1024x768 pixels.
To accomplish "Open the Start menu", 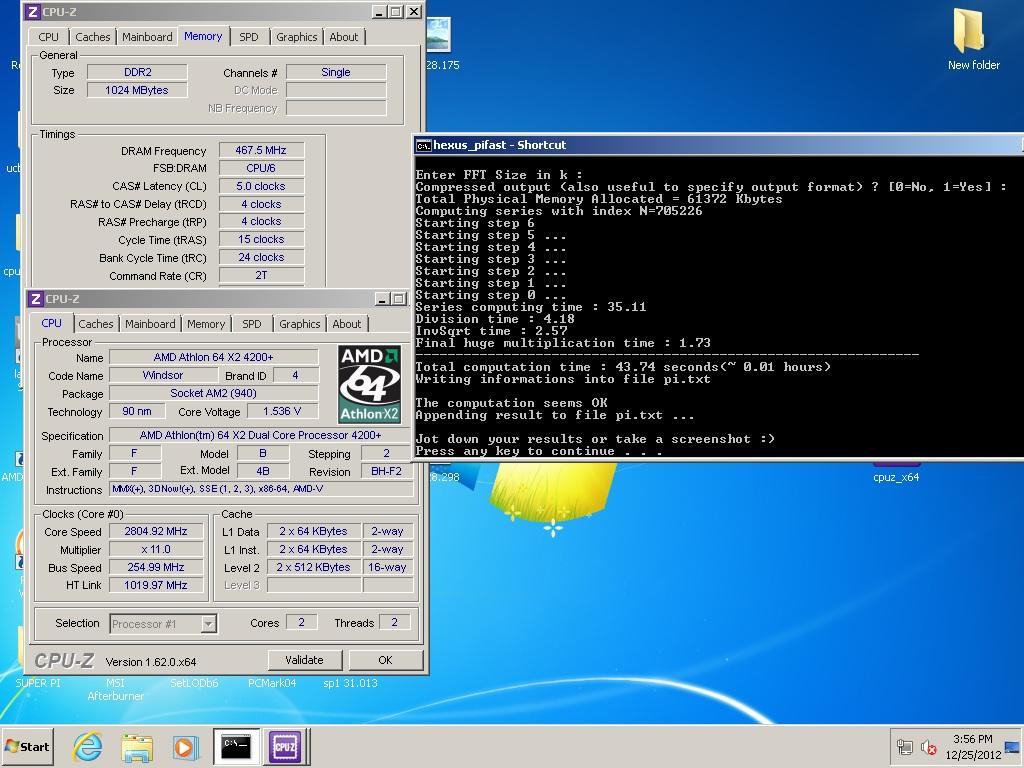I will [x=27, y=746].
